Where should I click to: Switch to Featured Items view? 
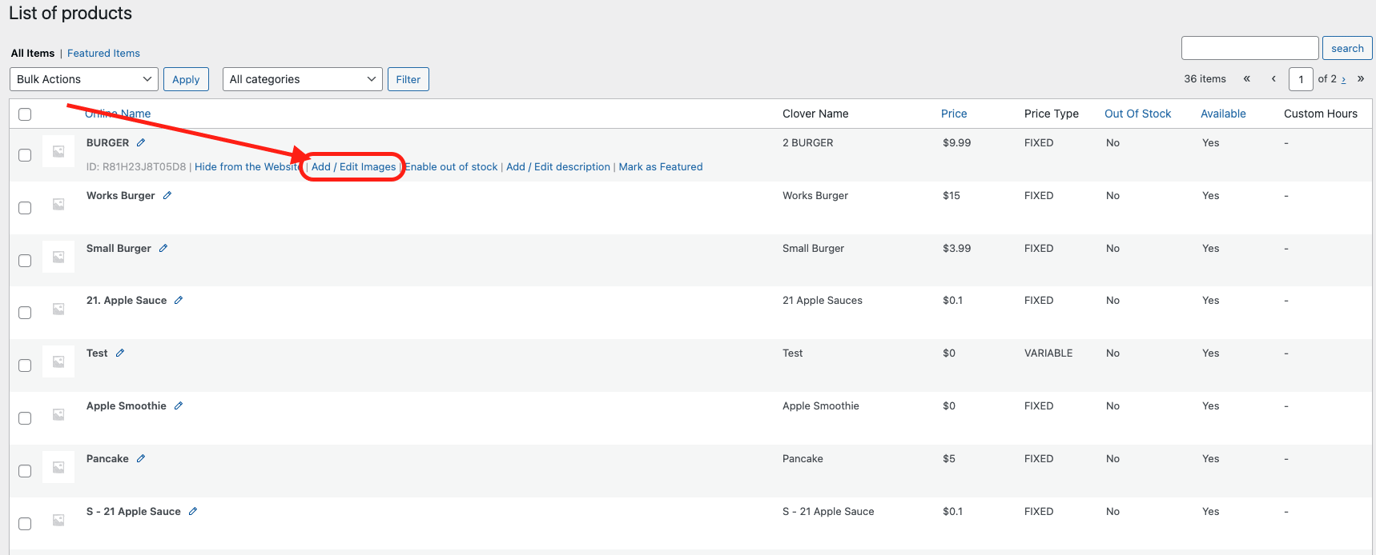pos(103,53)
